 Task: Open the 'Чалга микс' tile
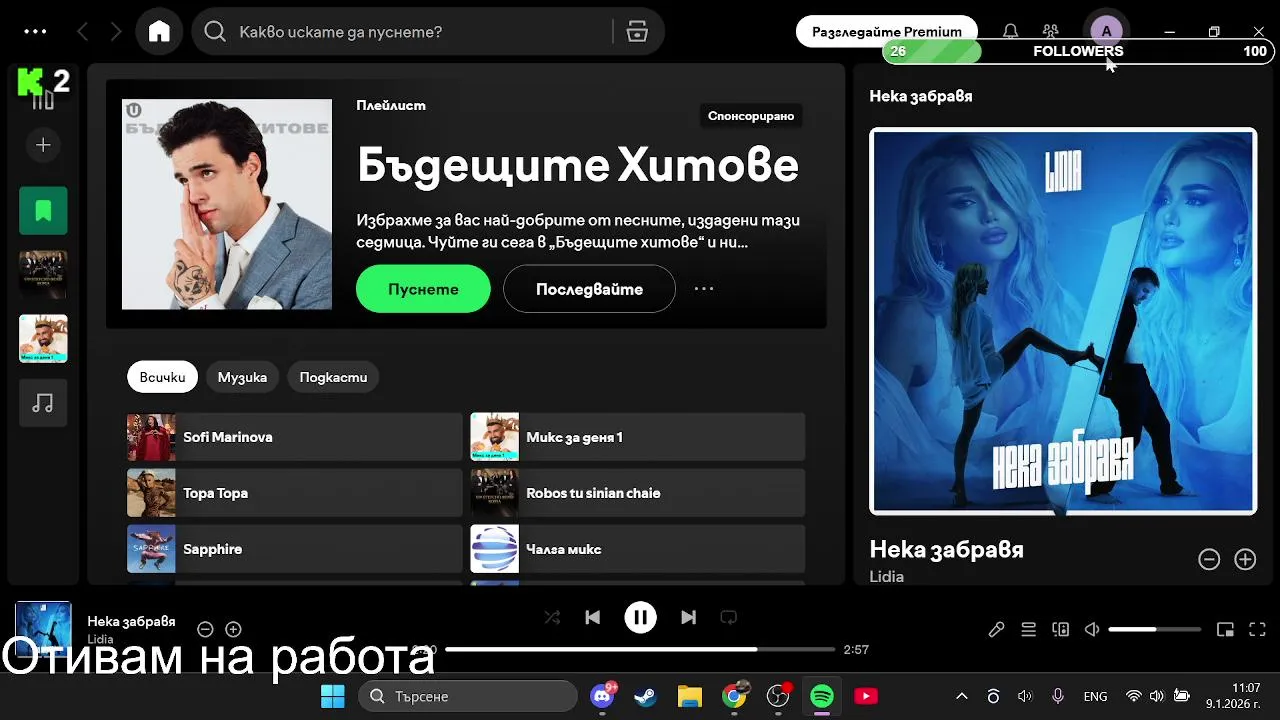638,549
